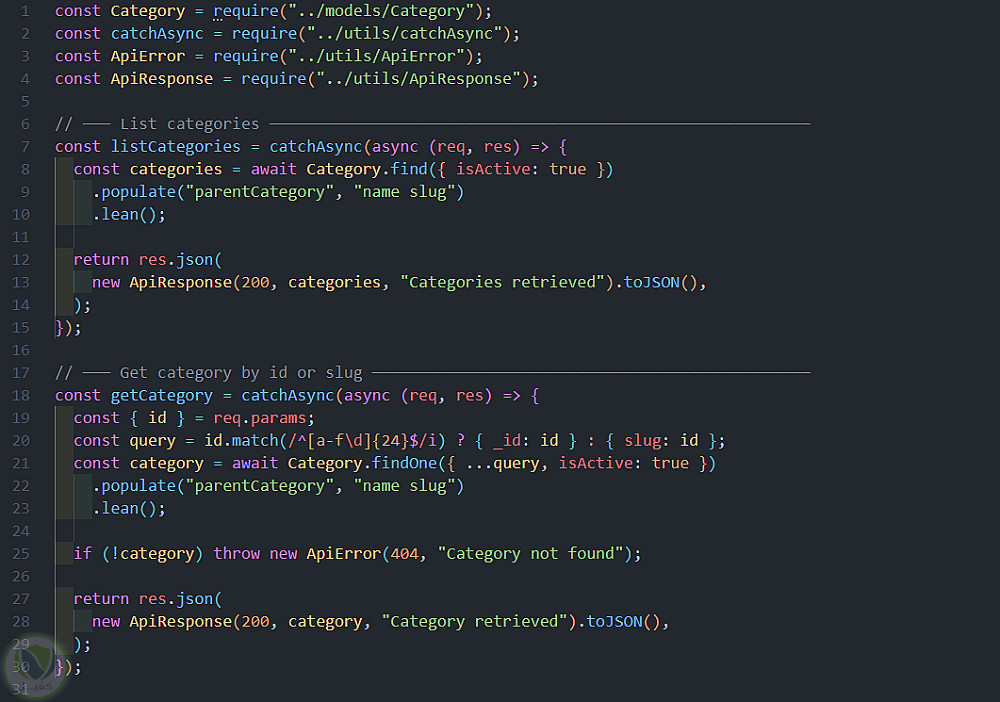Click the throw keyword on line 25
Image resolution: width=1000 pixels, height=702 pixels.
point(237,554)
